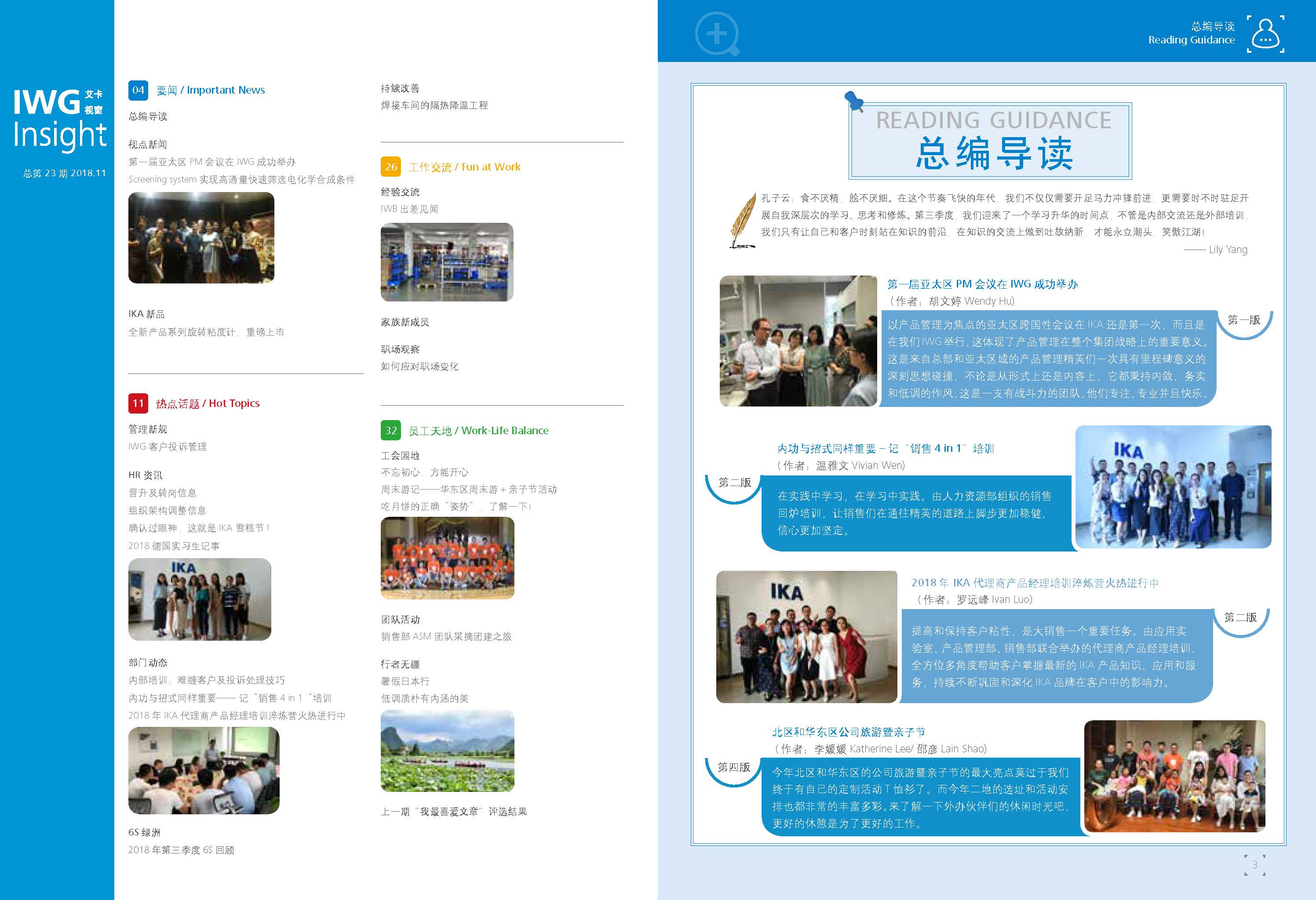Screen dimensions: 1316x900
Task: Click 确认过眼神，这就是 IKA 雪糕节 line
Action: 199,528
